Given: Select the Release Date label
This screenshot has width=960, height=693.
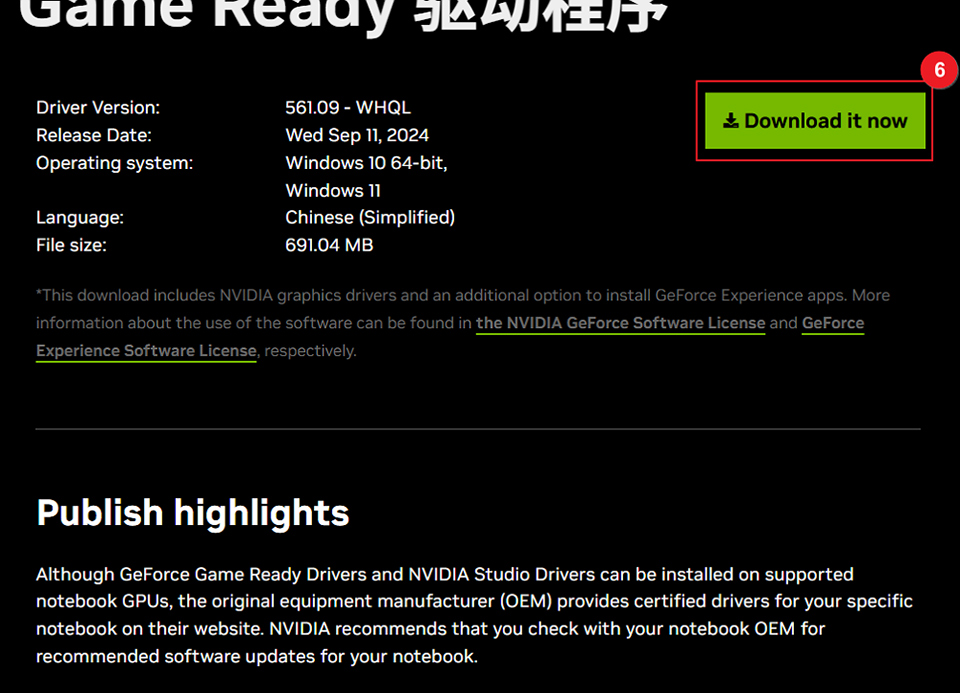Looking at the screenshot, I should (x=93, y=135).
